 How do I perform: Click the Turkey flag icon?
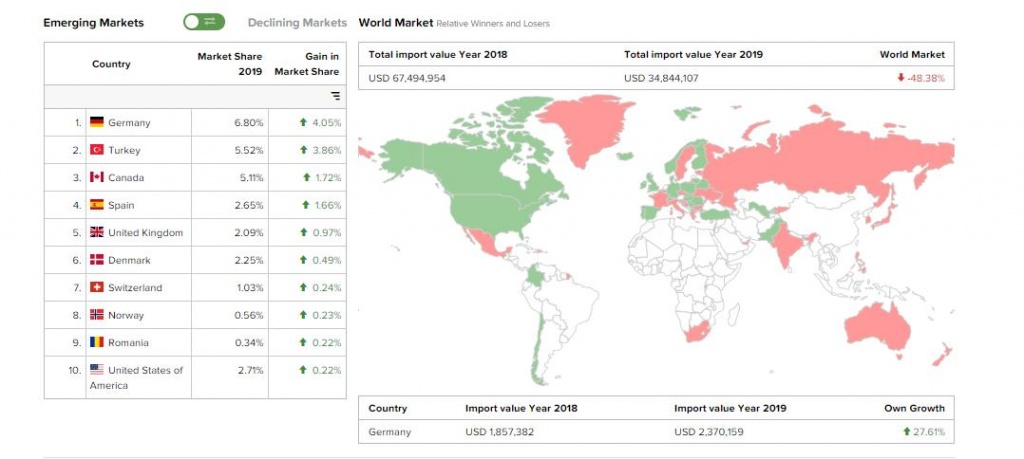[97, 150]
